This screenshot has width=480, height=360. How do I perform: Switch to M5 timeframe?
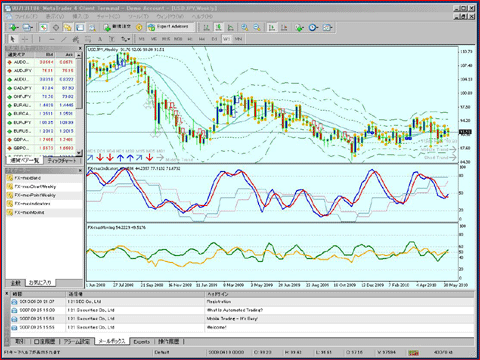(x=154, y=39)
